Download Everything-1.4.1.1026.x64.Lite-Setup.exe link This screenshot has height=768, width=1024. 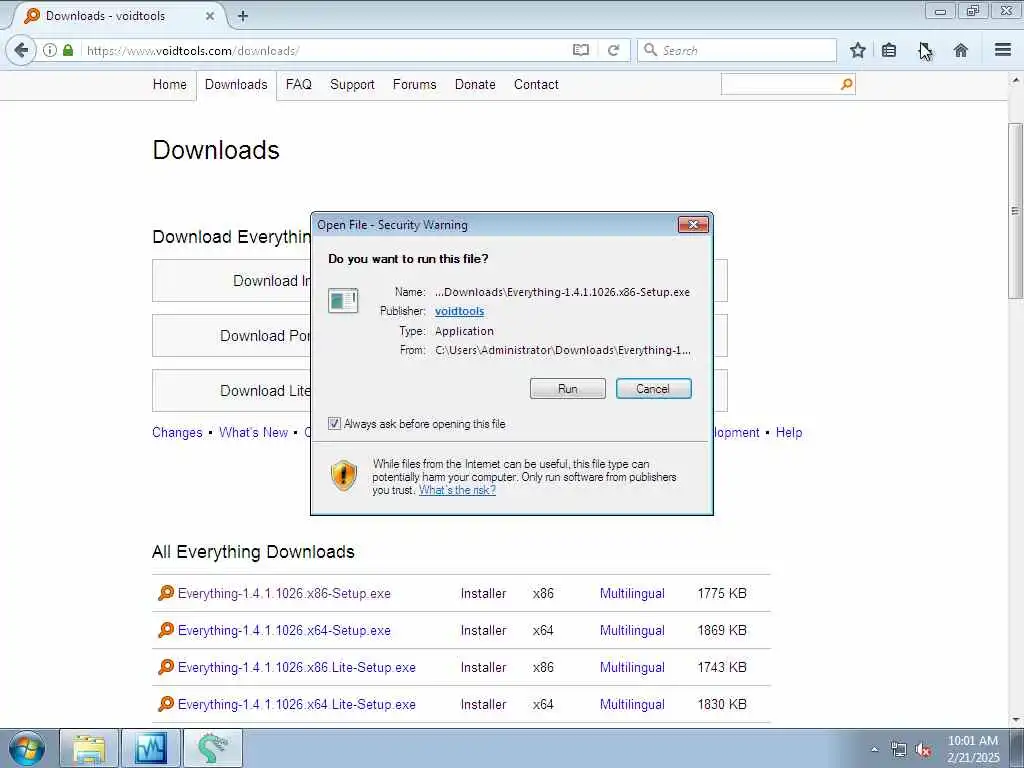click(296, 704)
